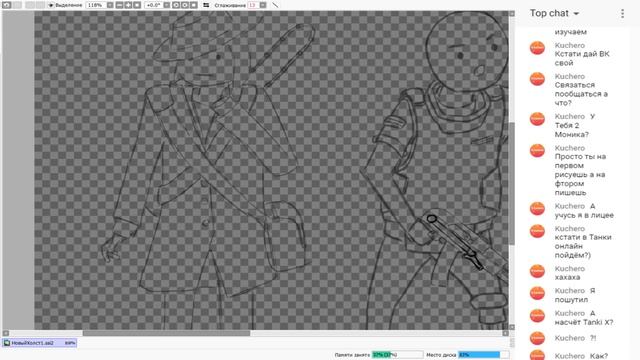Click the horizontal scrollbar left arrow
Image resolution: width=640 pixels, height=360 pixels.
[x=5, y=333]
